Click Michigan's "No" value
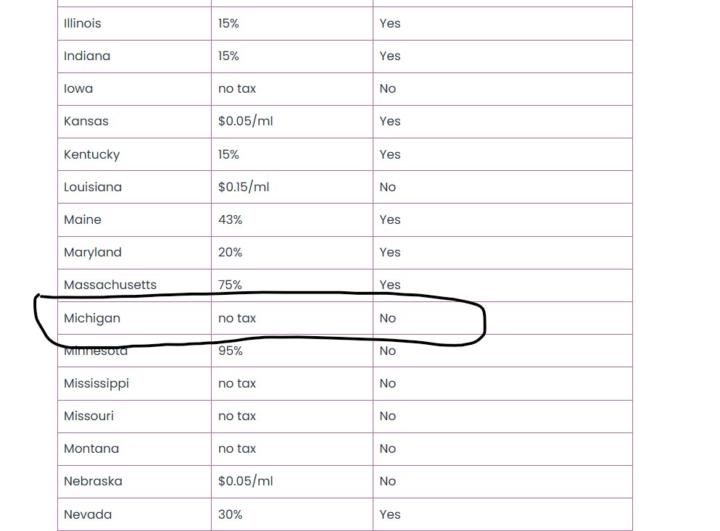 (x=387, y=318)
